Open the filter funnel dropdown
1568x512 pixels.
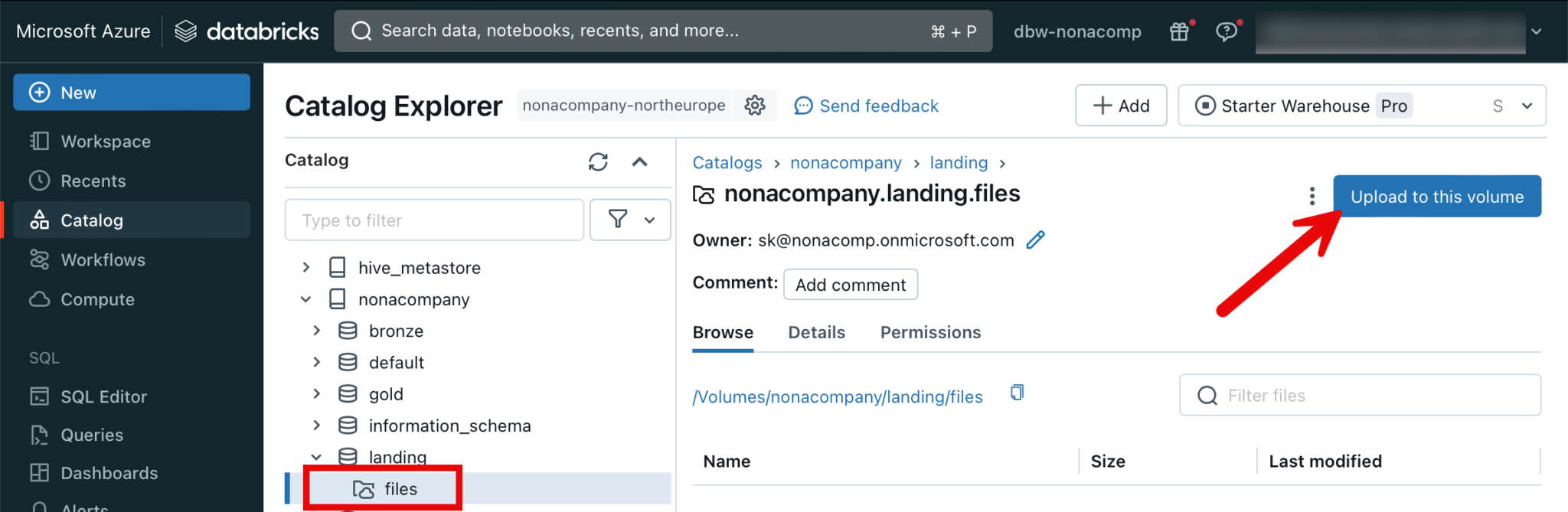[x=630, y=220]
